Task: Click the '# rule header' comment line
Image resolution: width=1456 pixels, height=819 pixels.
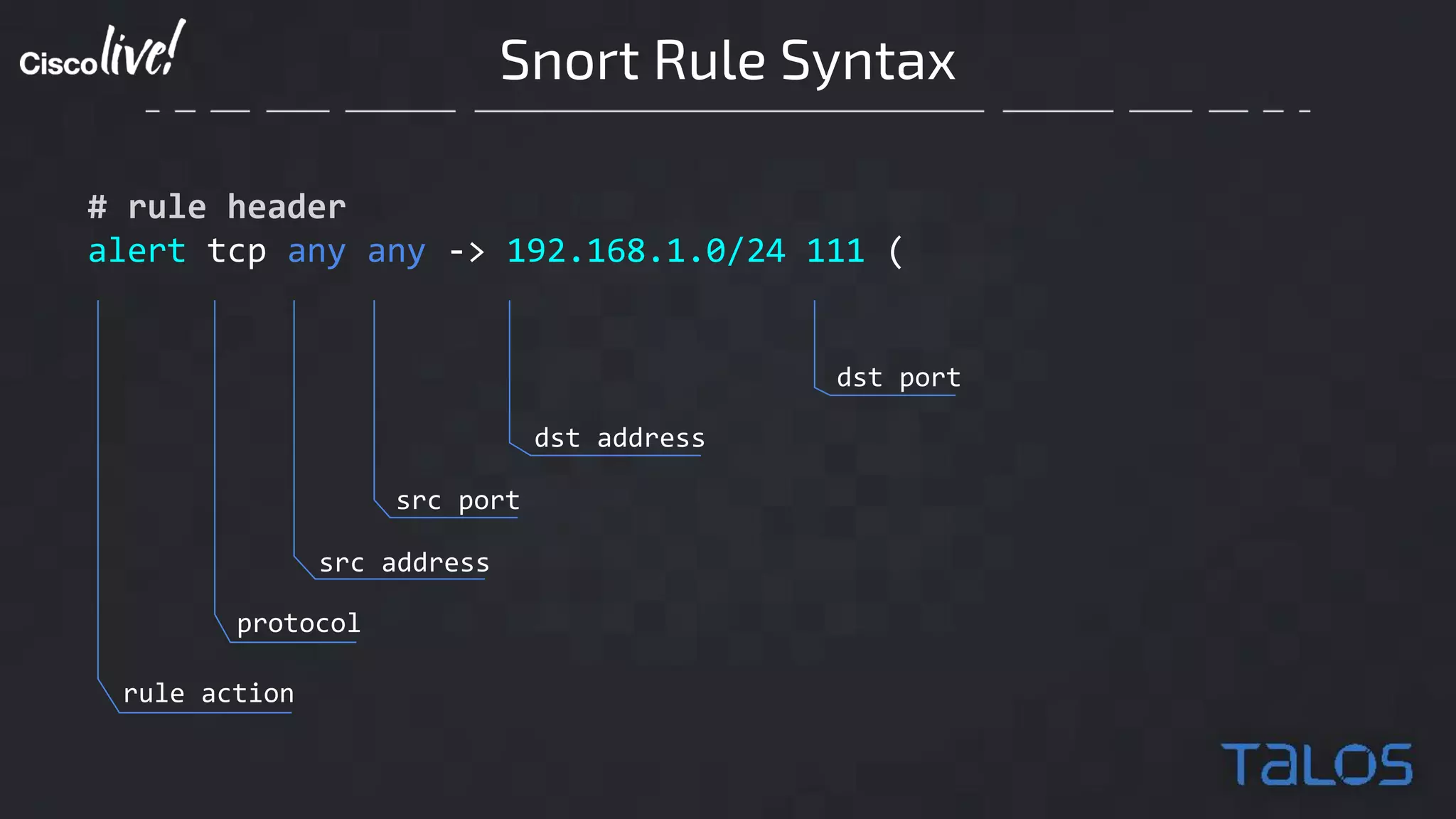Action: 217,207
